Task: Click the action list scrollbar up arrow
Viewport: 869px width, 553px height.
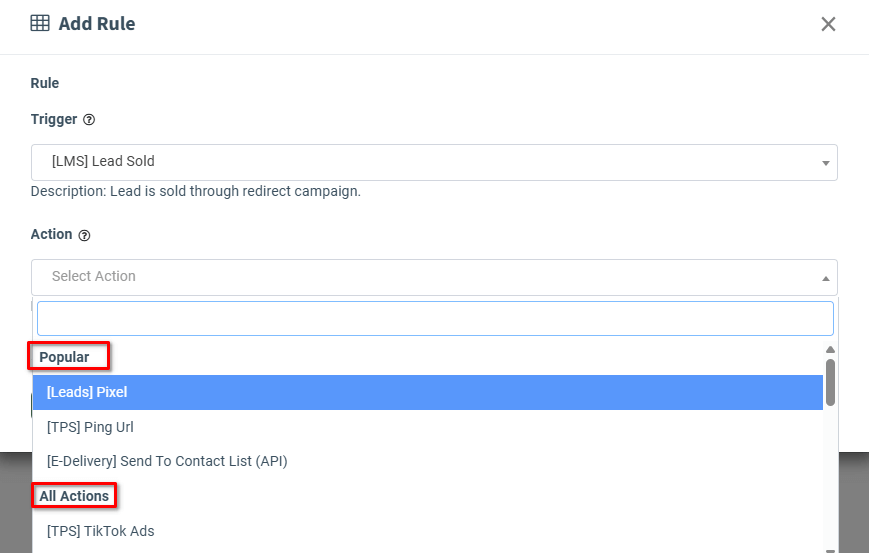Action: 830,349
